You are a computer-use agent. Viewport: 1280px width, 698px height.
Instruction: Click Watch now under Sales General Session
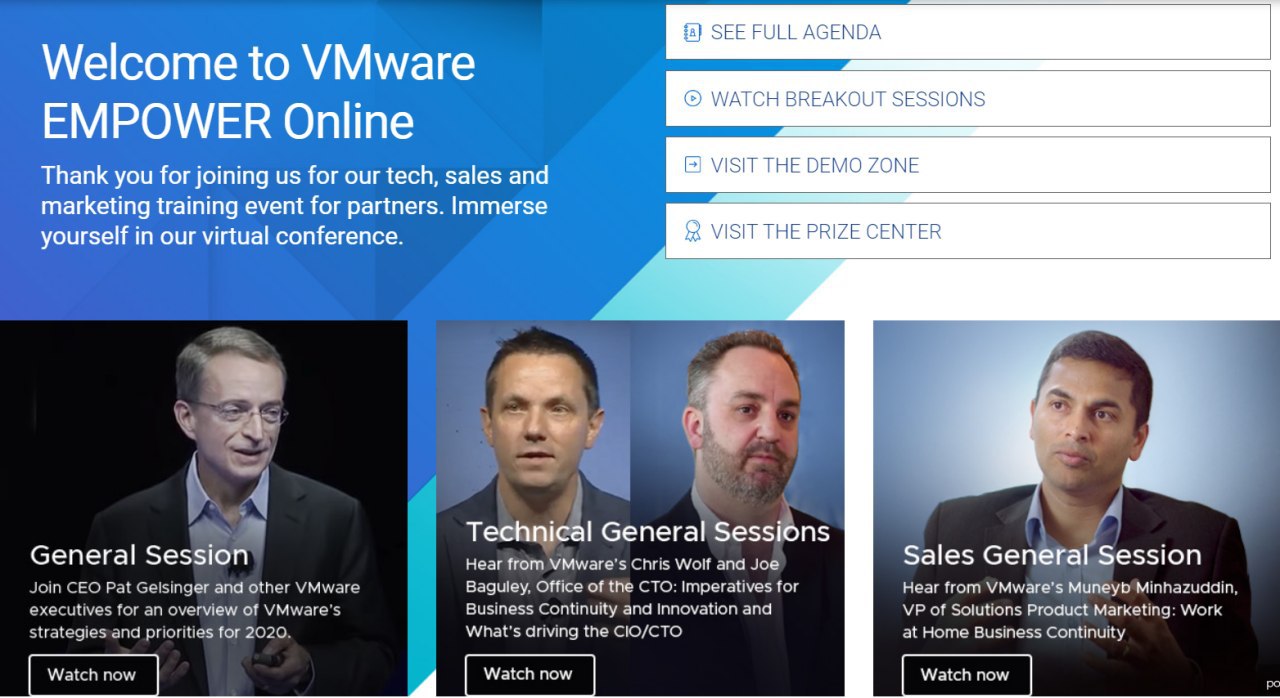click(x=967, y=675)
